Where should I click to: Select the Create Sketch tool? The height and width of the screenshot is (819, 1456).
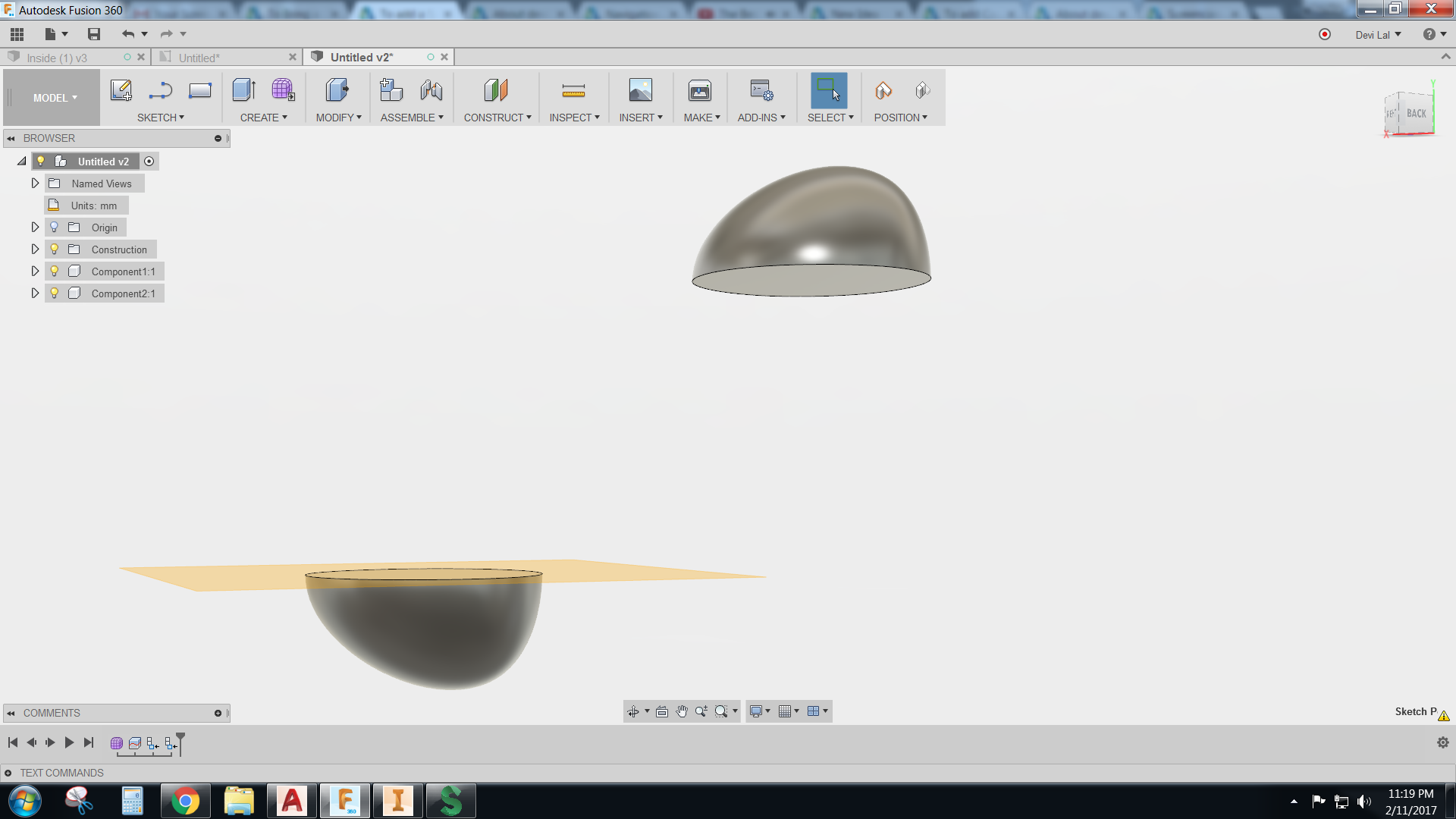point(121,89)
